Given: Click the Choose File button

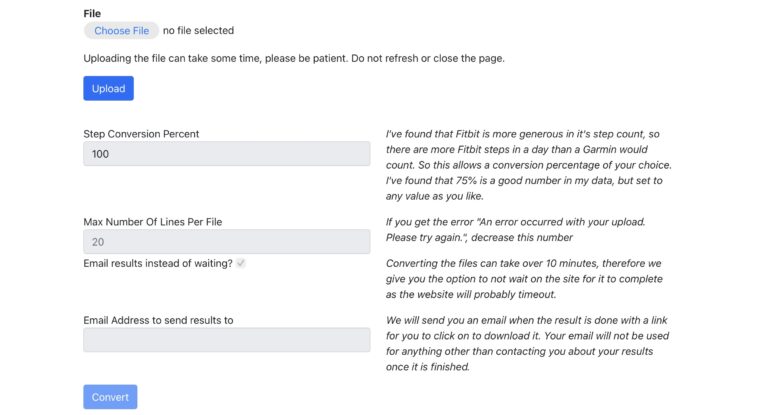Looking at the screenshot, I should point(121,30).
